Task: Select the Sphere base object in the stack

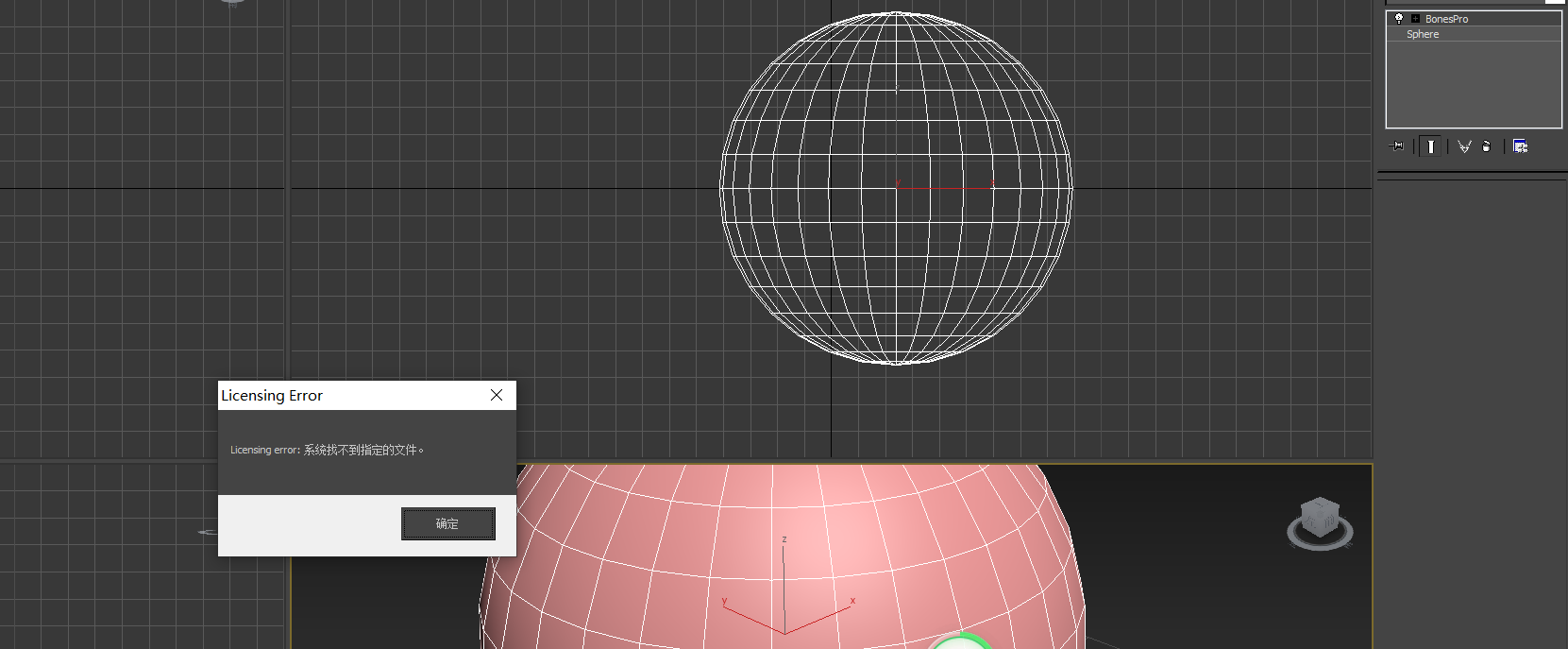Action: (x=1423, y=34)
